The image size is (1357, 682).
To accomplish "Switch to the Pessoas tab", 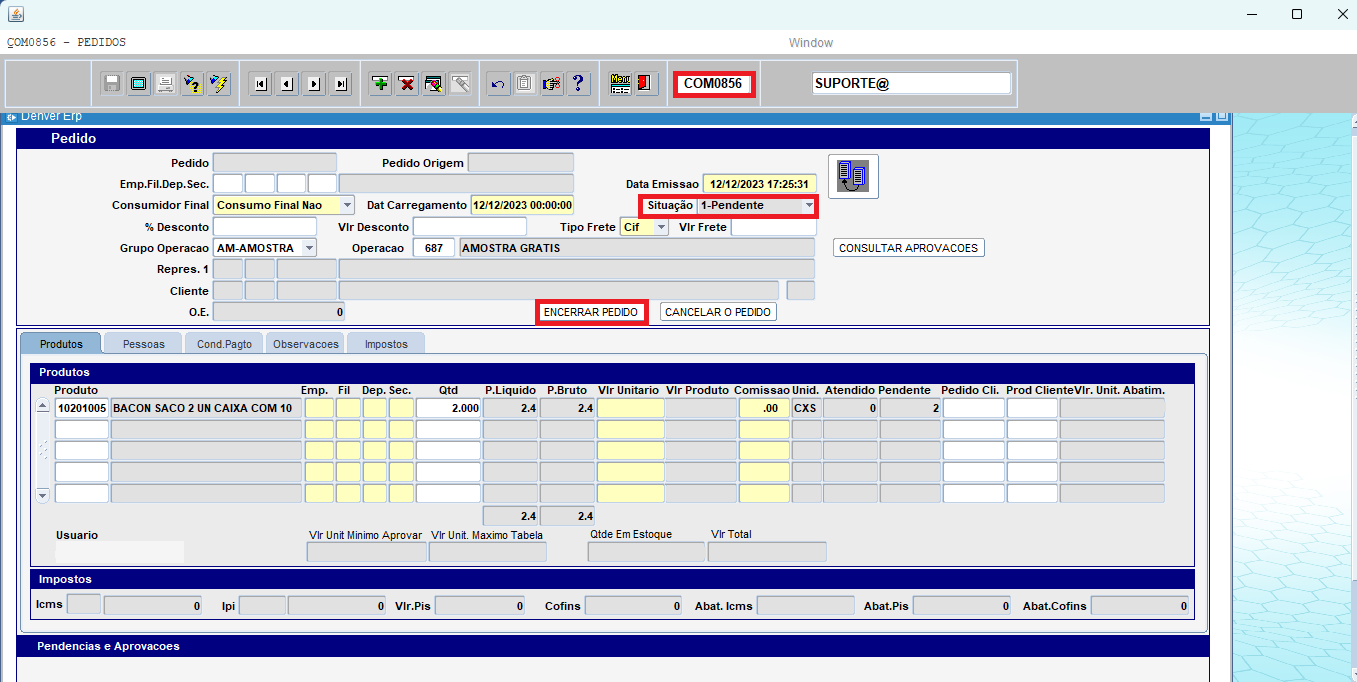I will (x=143, y=343).
